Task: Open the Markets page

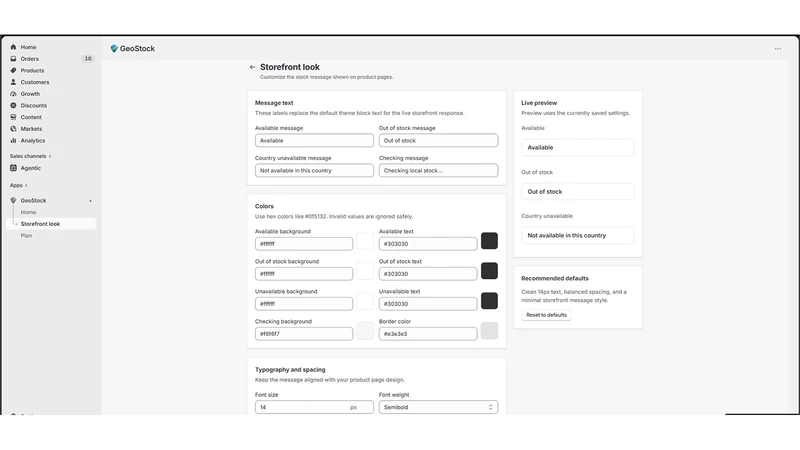Action: tap(31, 129)
